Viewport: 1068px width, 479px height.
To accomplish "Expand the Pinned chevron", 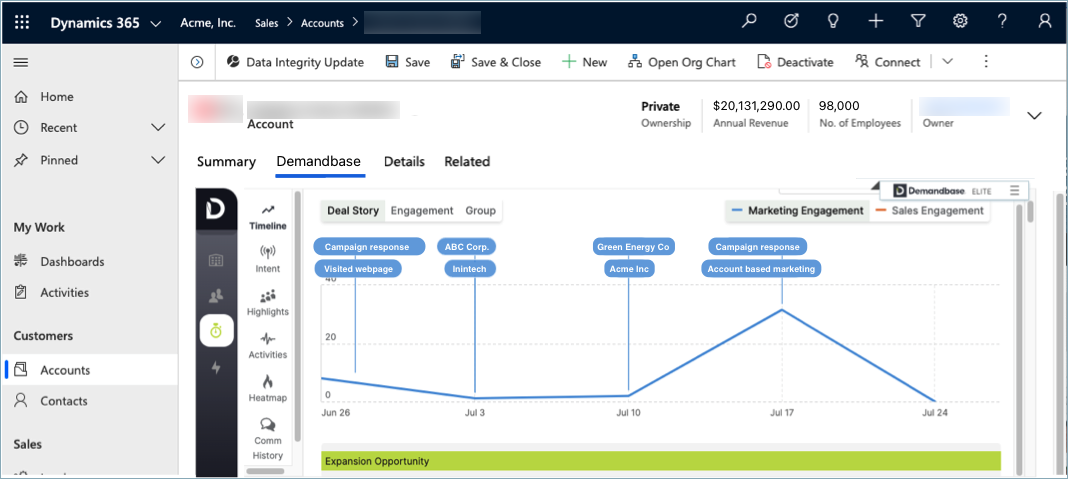I will tap(158, 160).
